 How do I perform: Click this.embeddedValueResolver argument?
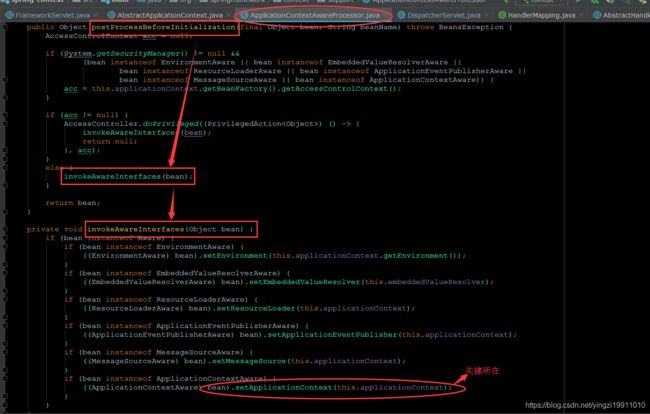424,282
